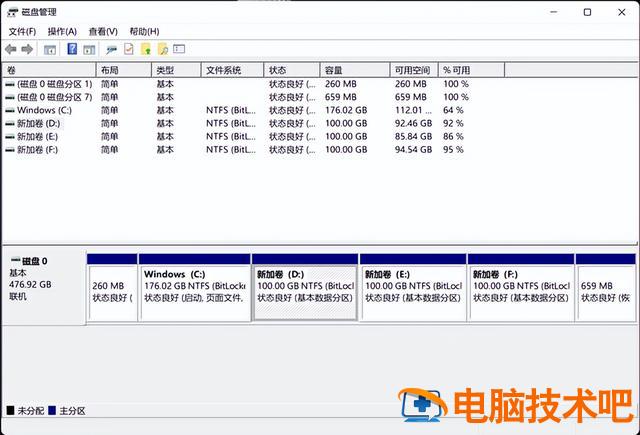The image size is (640, 435).
Task: Click drive icon beside Windows (C:) row
Action: [10, 111]
